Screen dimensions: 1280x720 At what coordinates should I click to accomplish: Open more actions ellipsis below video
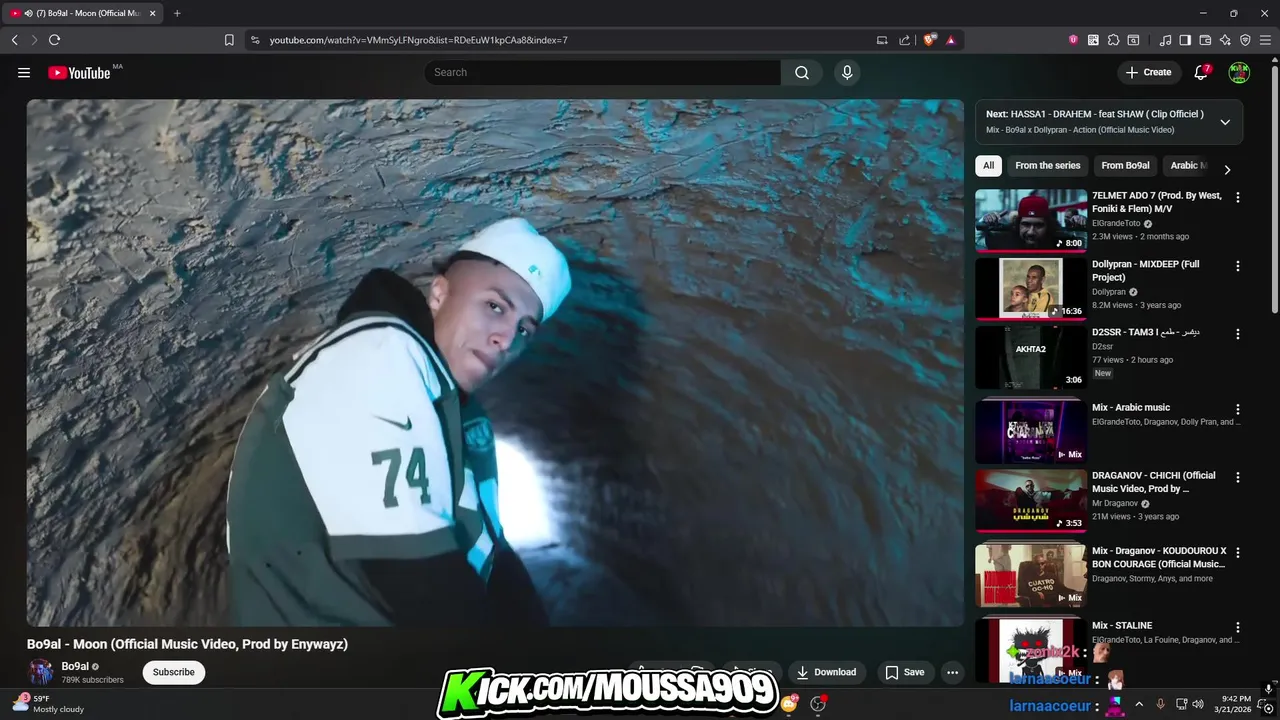coord(952,672)
